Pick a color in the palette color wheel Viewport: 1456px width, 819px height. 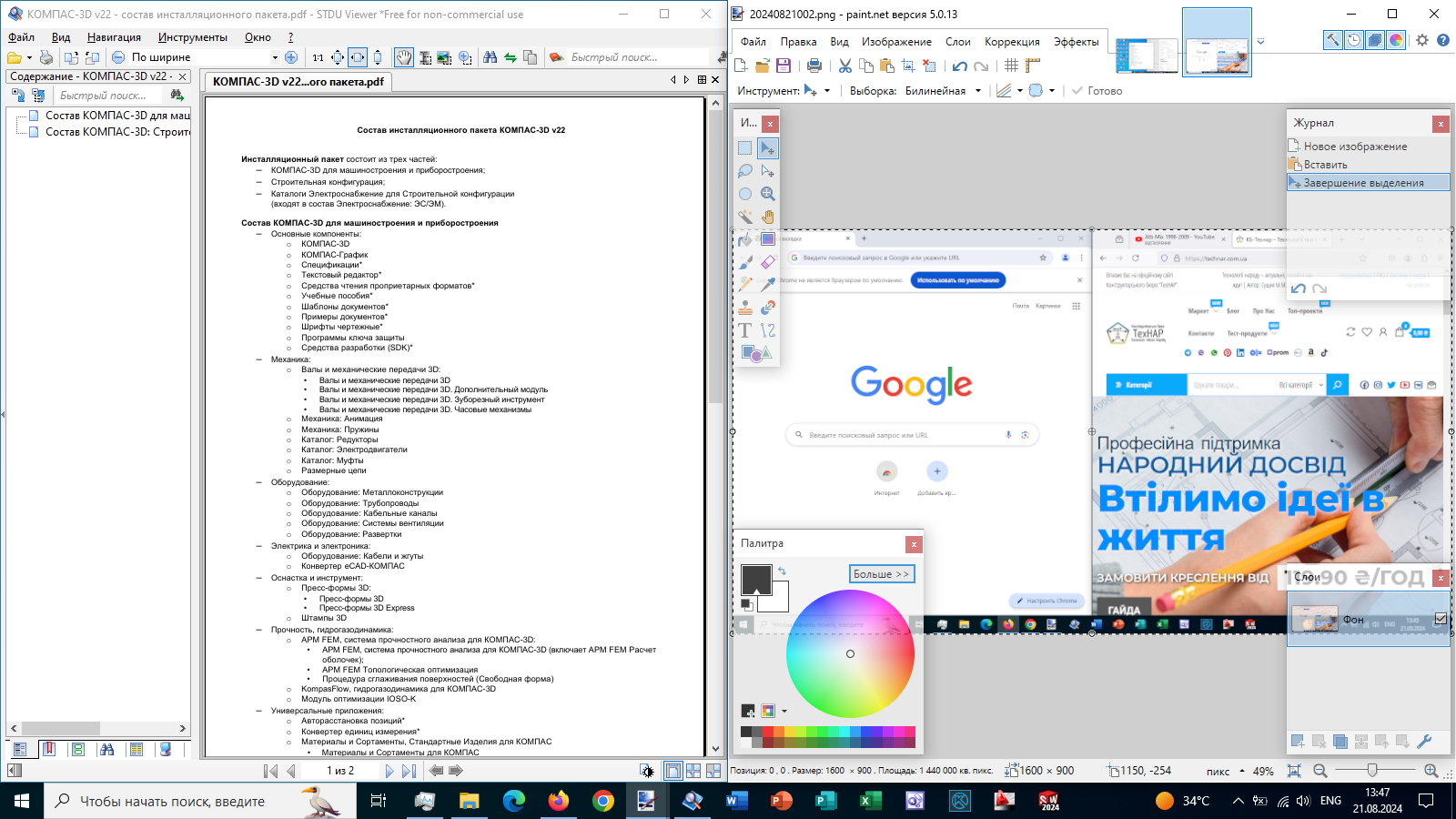click(x=850, y=653)
